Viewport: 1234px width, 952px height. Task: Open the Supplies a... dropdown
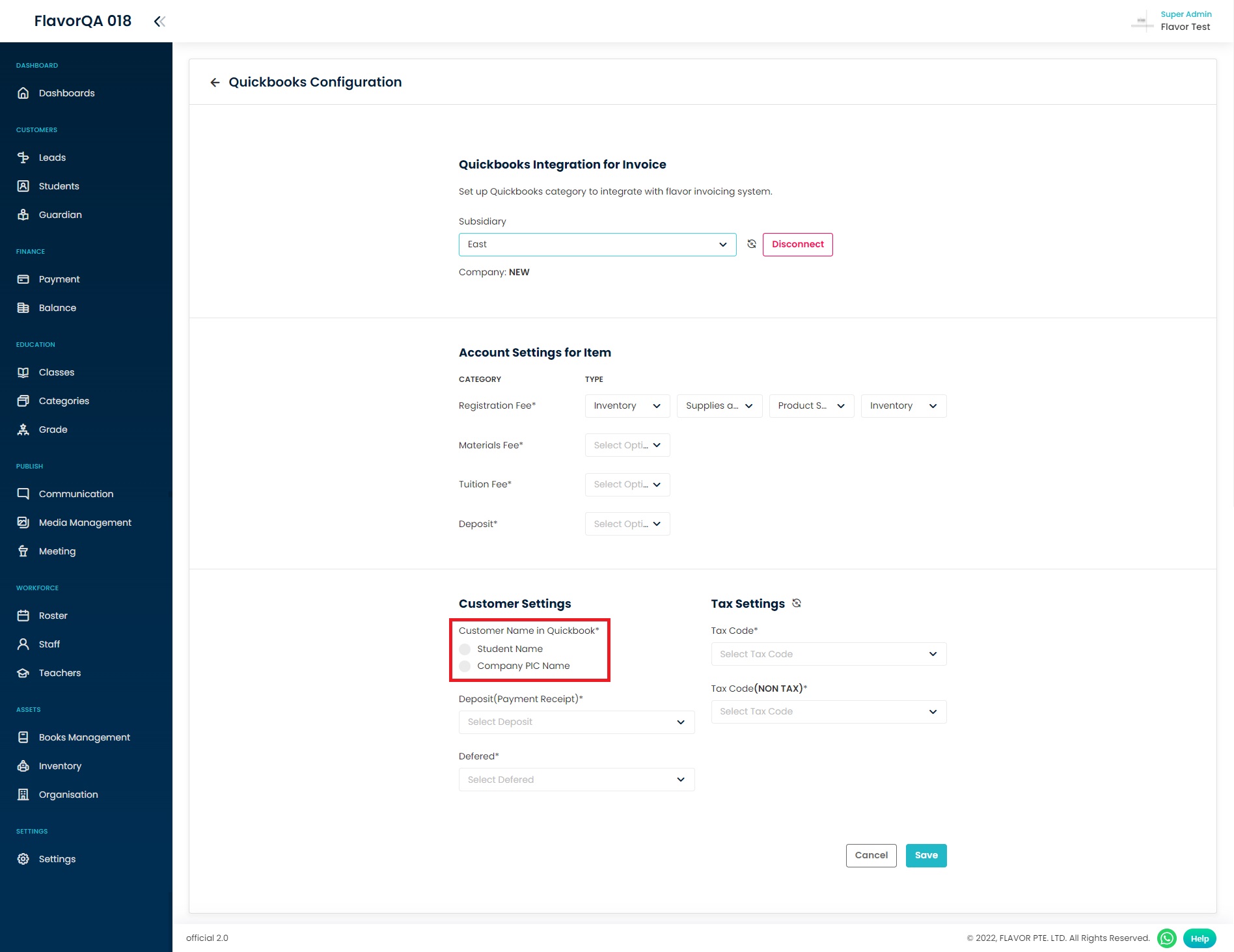(720, 406)
